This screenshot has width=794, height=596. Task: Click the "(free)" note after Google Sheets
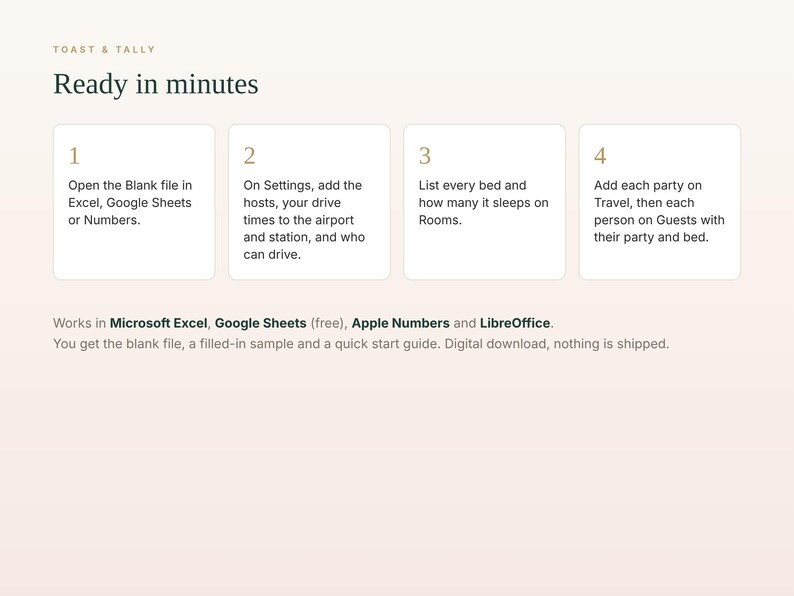click(x=328, y=323)
